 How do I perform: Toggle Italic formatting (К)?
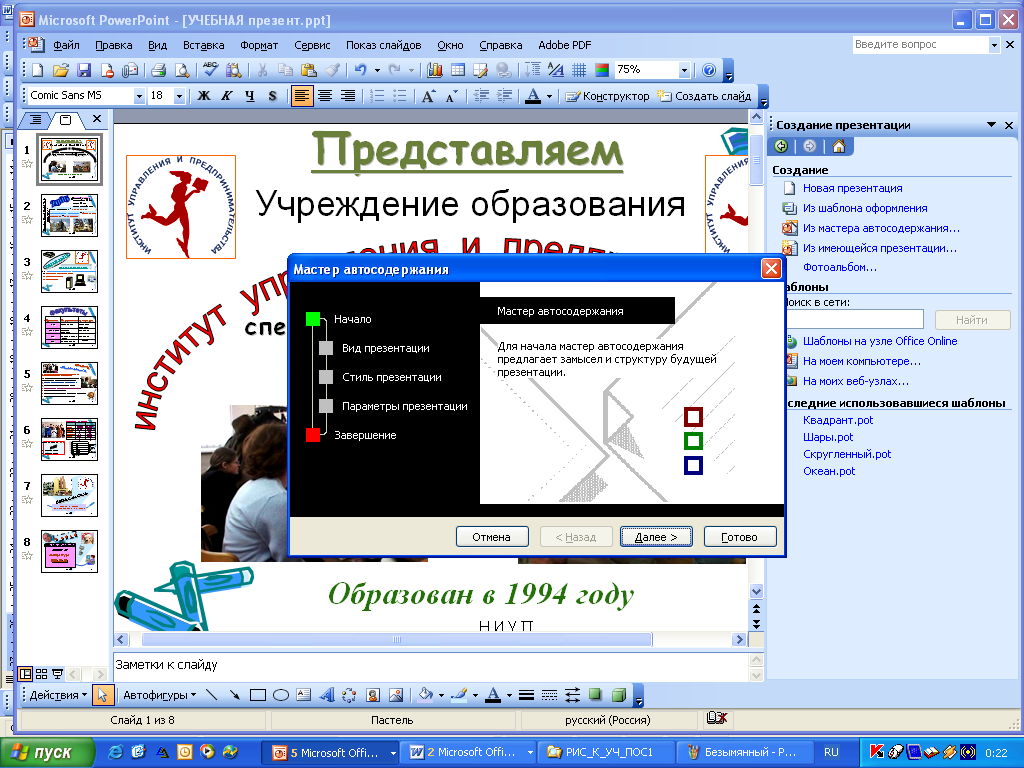[x=227, y=96]
